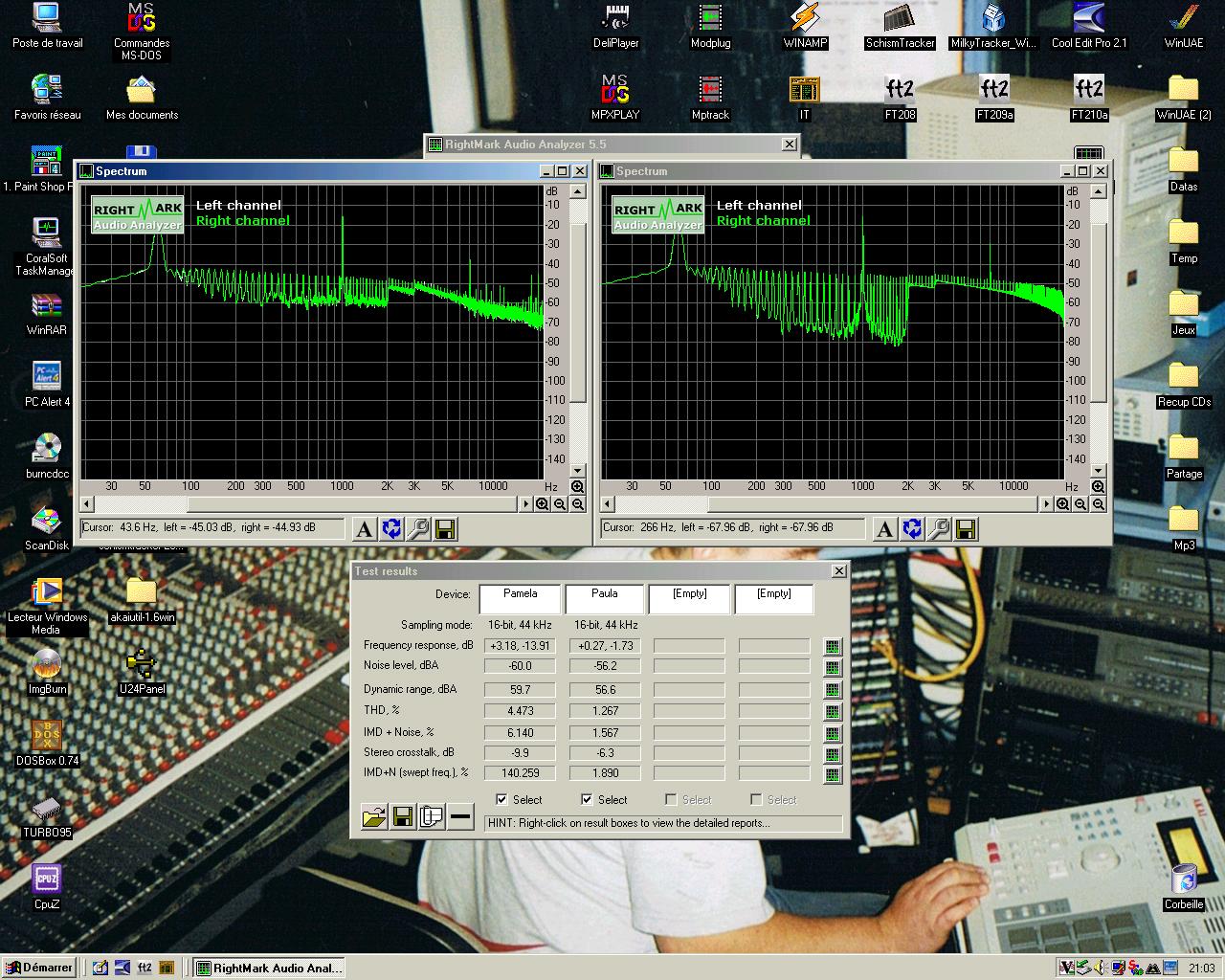This screenshot has height=980, width=1225.
Task: Uncheck the Select box under Paula
Action: pos(587,799)
